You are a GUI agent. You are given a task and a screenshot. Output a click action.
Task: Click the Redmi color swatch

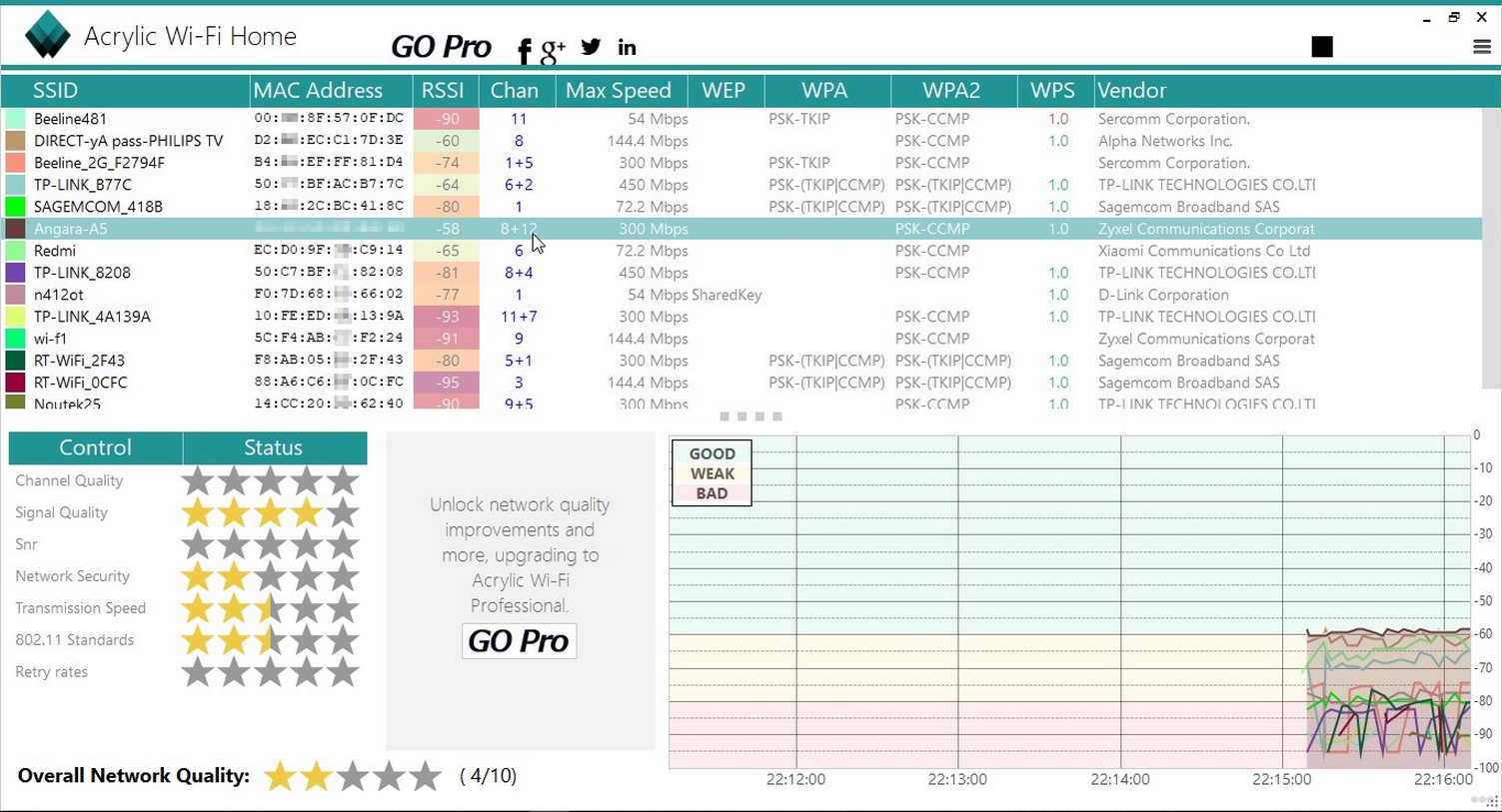(x=15, y=251)
